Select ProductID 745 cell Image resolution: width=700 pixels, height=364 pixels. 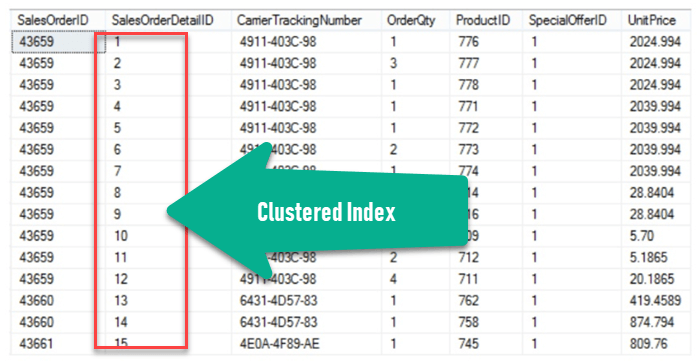click(x=486, y=343)
